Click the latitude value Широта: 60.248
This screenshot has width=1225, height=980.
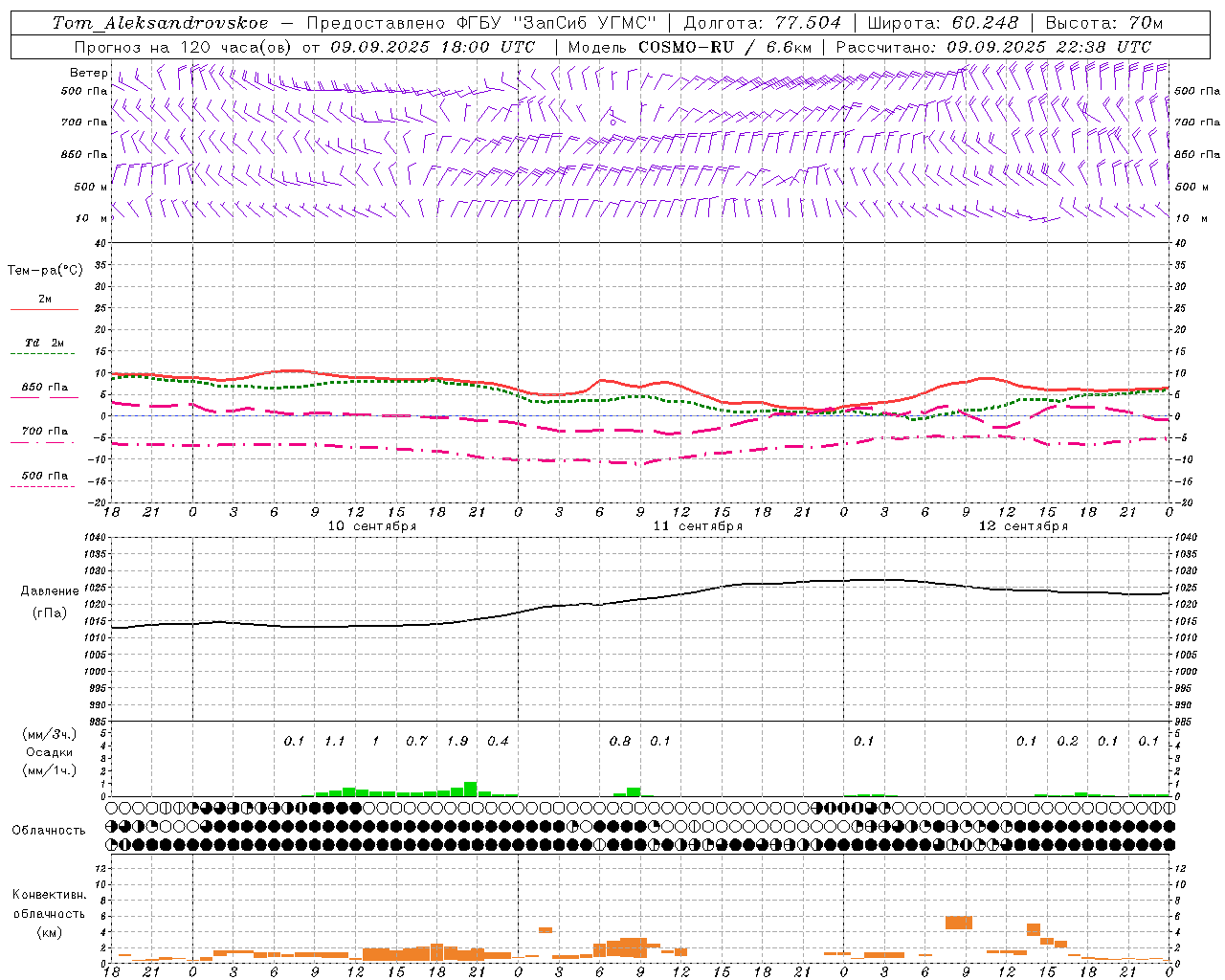click(944, 22)
